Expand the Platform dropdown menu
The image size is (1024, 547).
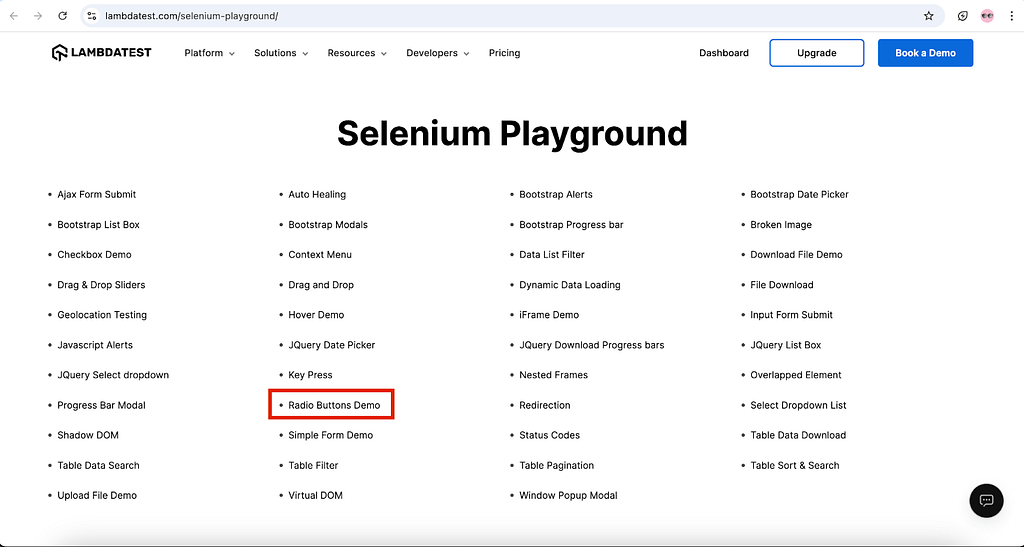(x=209, y=53)
